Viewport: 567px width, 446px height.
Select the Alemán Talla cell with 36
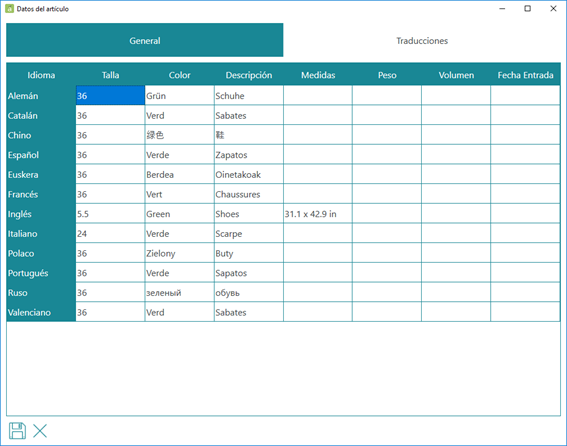tap(110, 95)
